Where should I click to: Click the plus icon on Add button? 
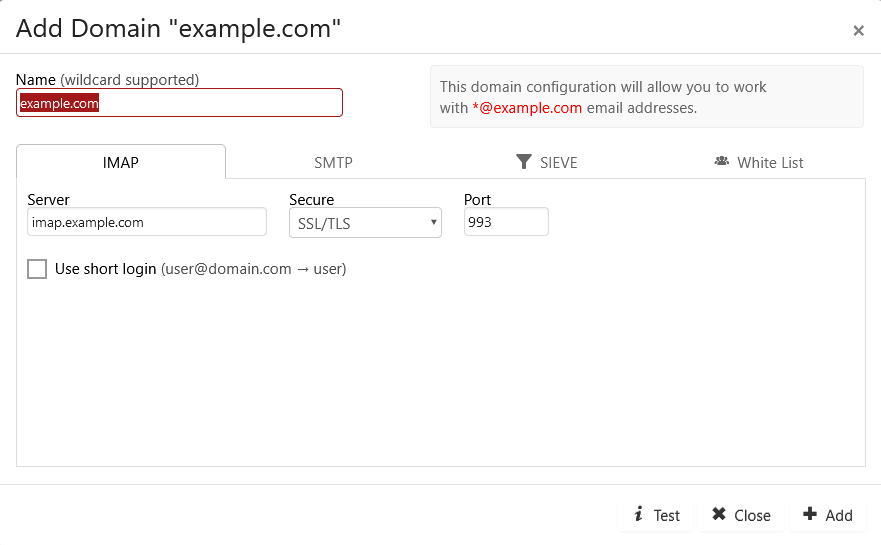(810, 514)
